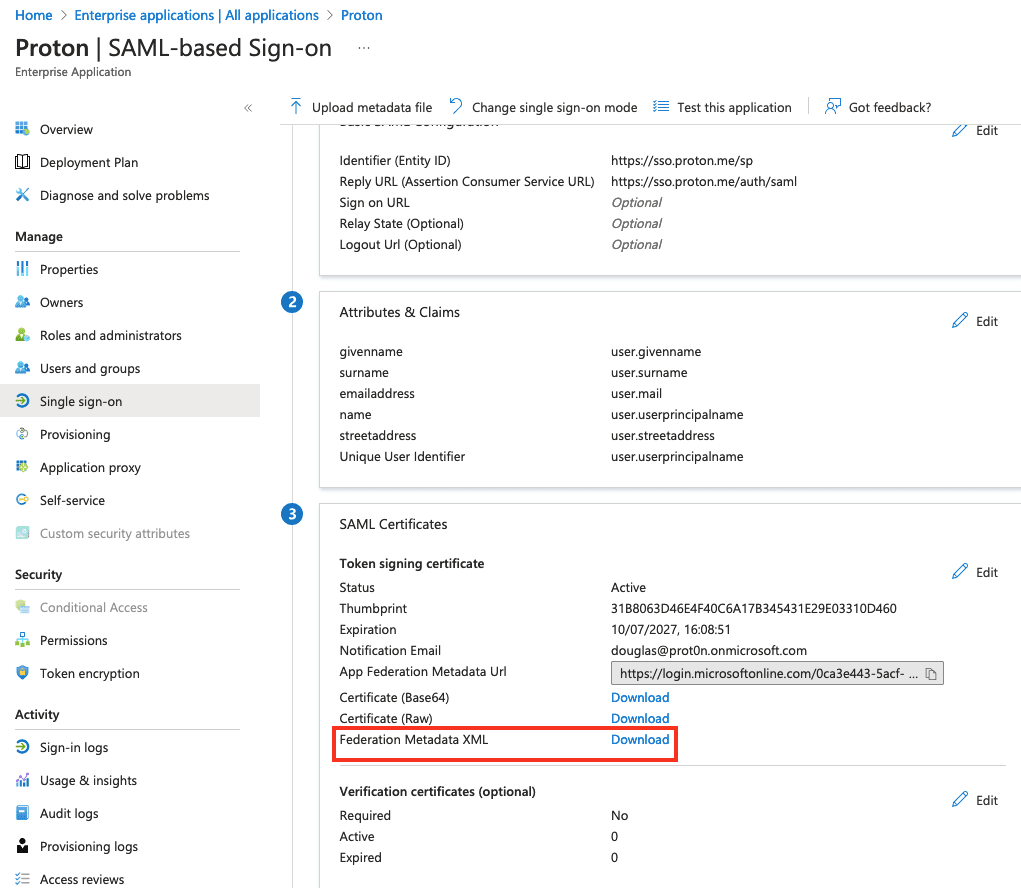Open Roles and administrators menu item
The width and height of the screenshot is (1021, 888).
(x=111, y=335)
